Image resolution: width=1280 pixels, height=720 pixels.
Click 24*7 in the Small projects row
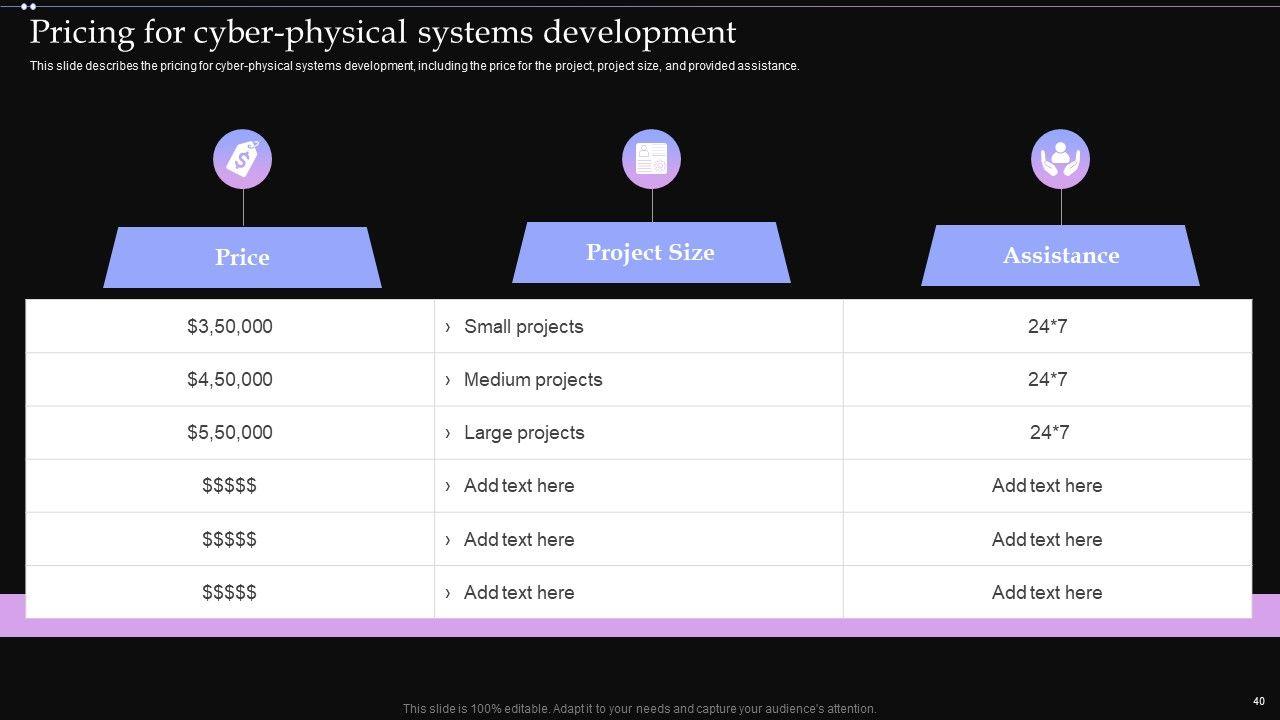pyautogui.click(x=1047, y=326)
